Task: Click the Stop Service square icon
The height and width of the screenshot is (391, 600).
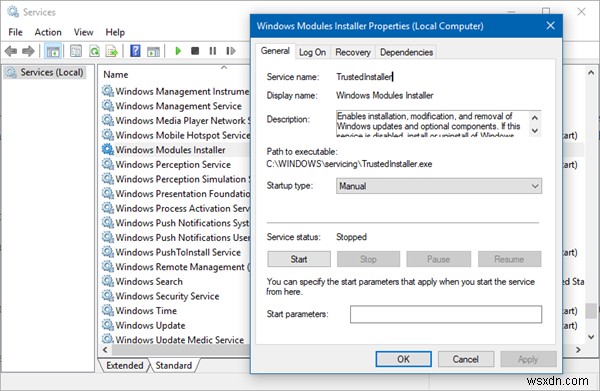Action: click(x=195, y=51)
